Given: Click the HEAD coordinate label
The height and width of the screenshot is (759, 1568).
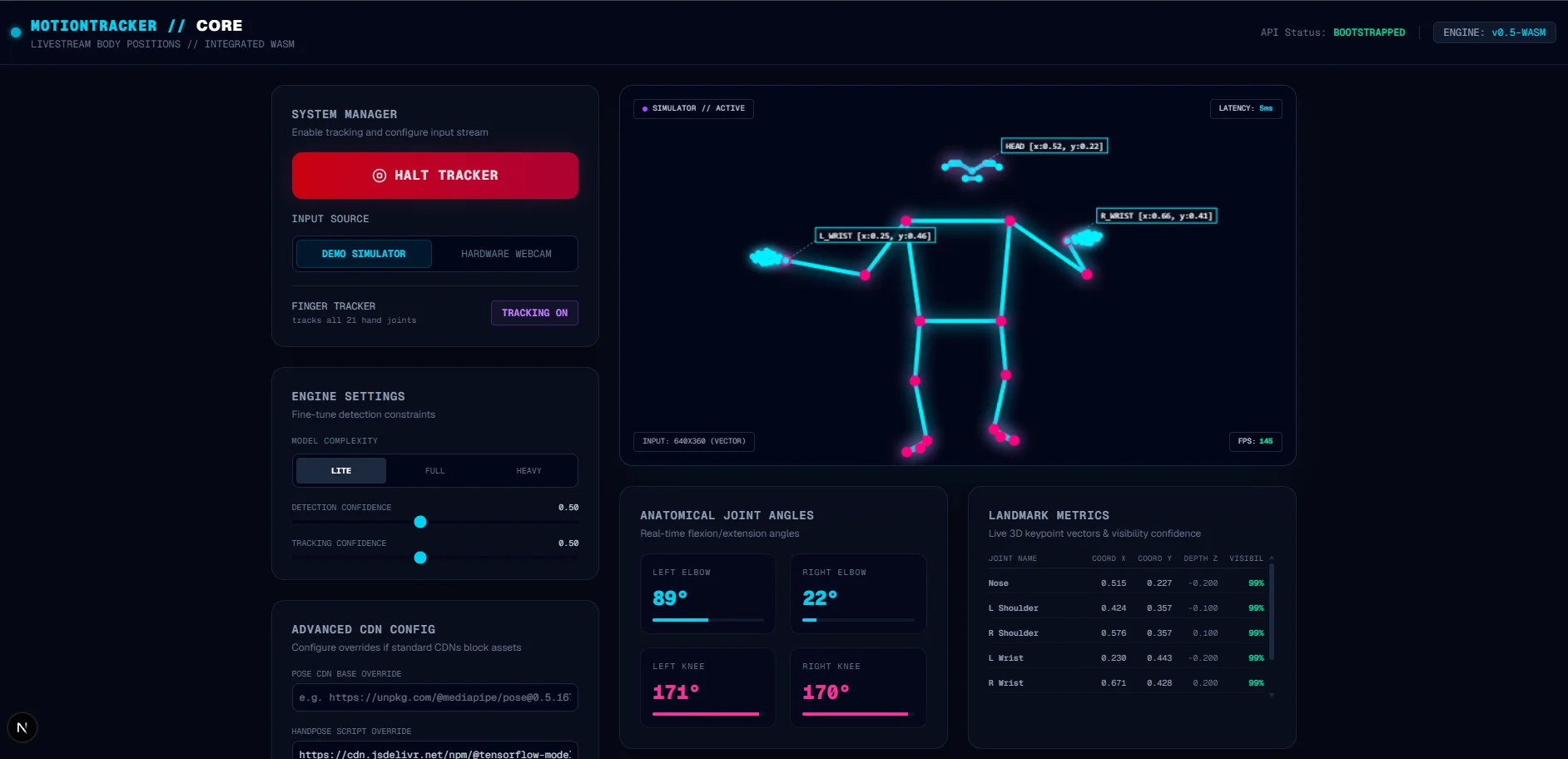Looking at the screenshot, I should [x=1054, y=146].
